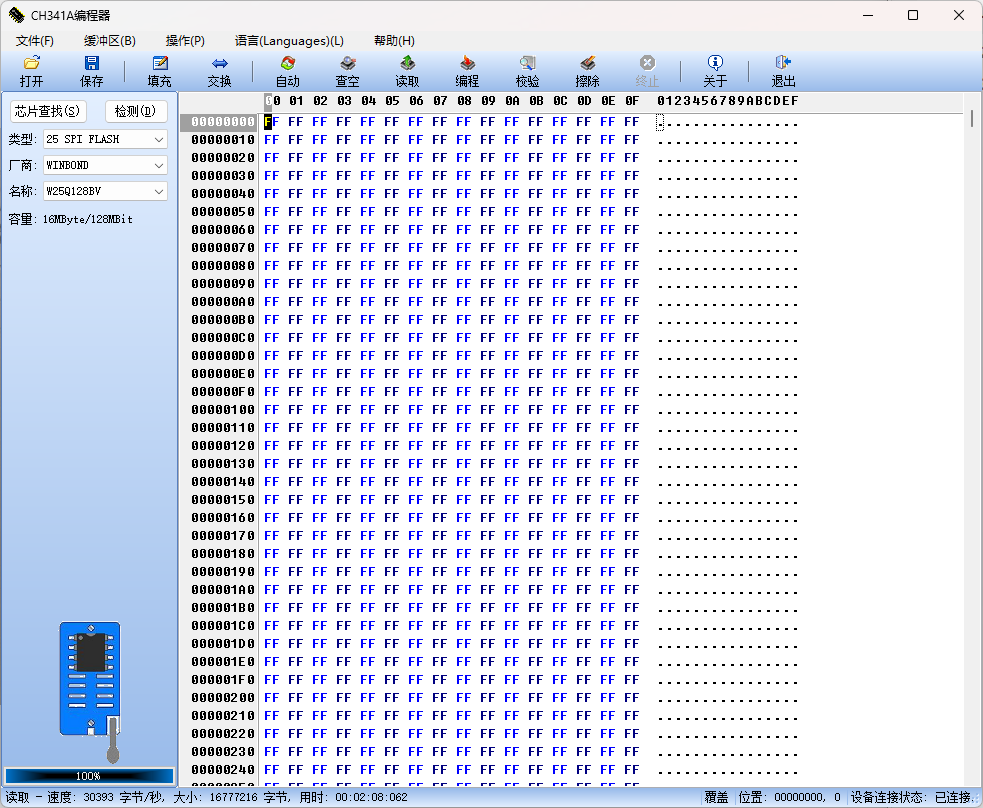Screen dimensions: 983x808
Task: Click the 退出 (Exit) toolbar icon
Action: [783, 63]
